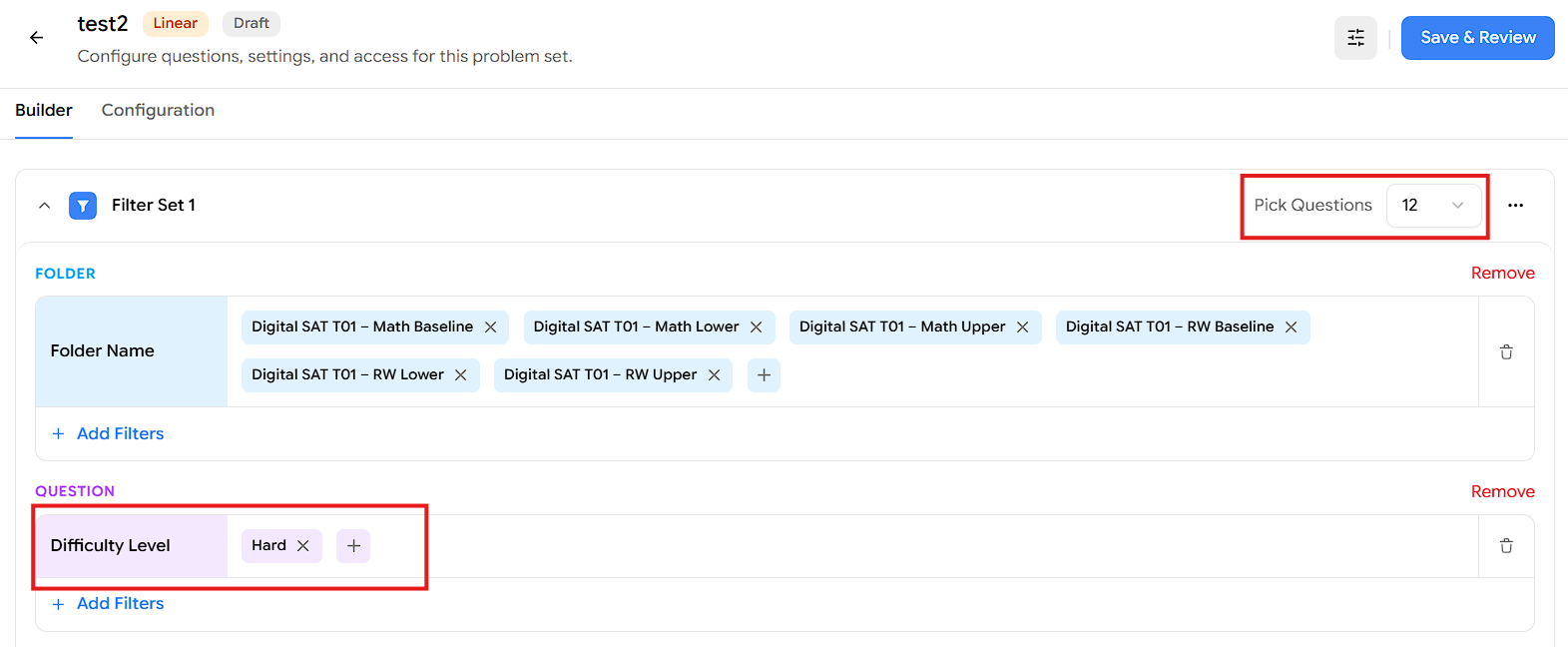Click Remove for the FOLDER section
1568x647 pixels.
pyautogui.click(x=1502, y=274)
